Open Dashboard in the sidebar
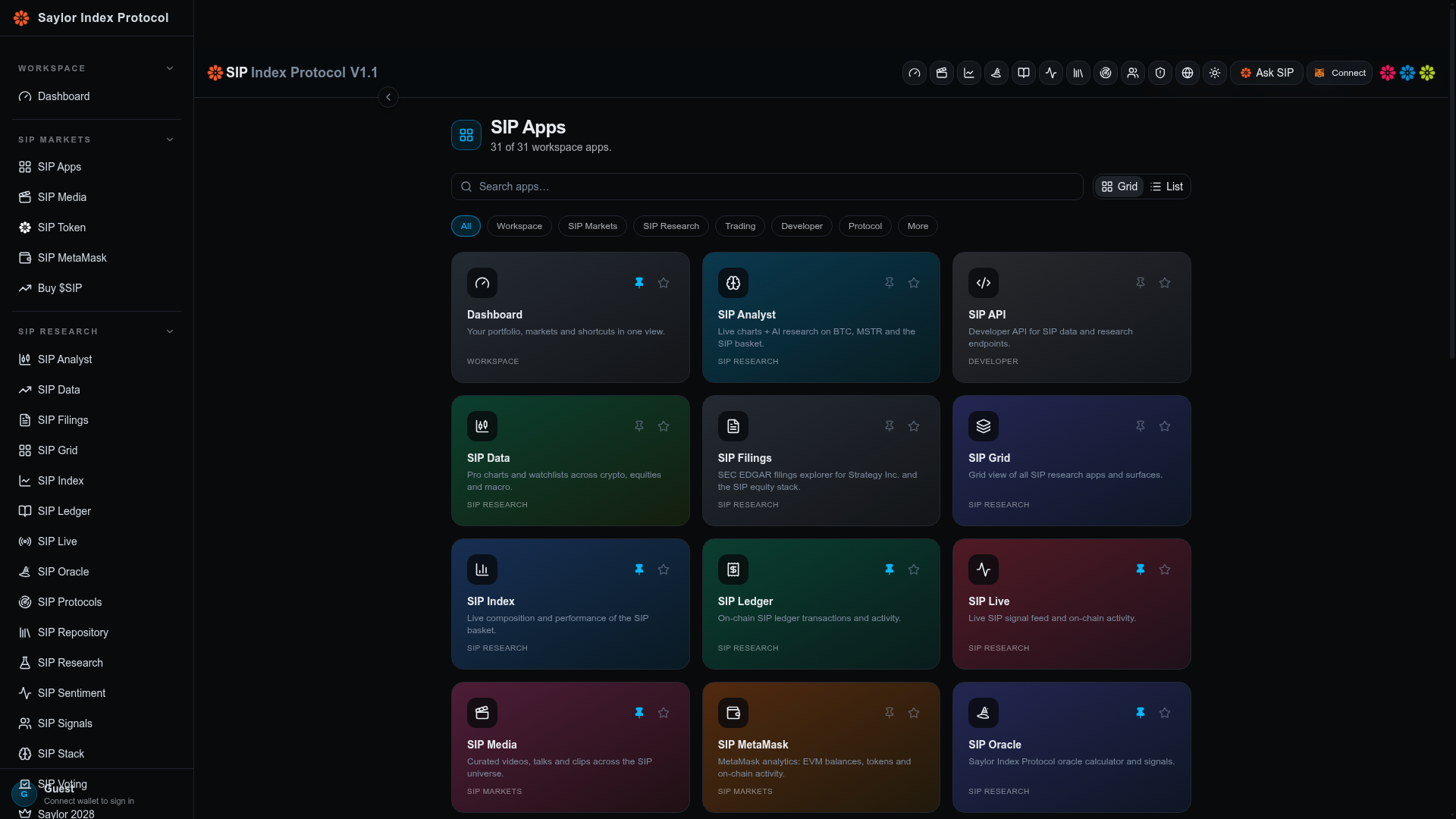This screenshot has width=1456, height=819. click(96, 96)
